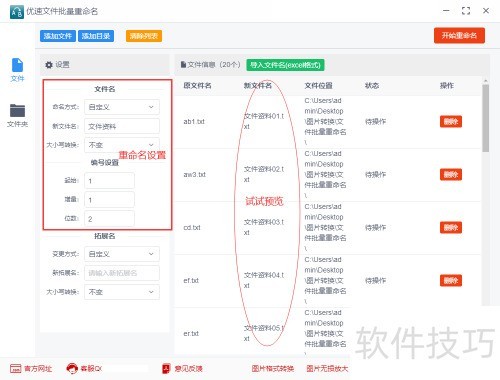Click the 添加文件 button
Screen dimensions: 500x380
58,36
